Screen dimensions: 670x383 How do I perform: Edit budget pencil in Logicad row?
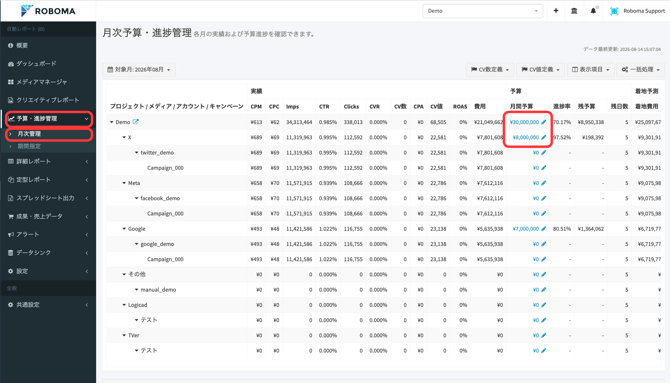(544, 305)
